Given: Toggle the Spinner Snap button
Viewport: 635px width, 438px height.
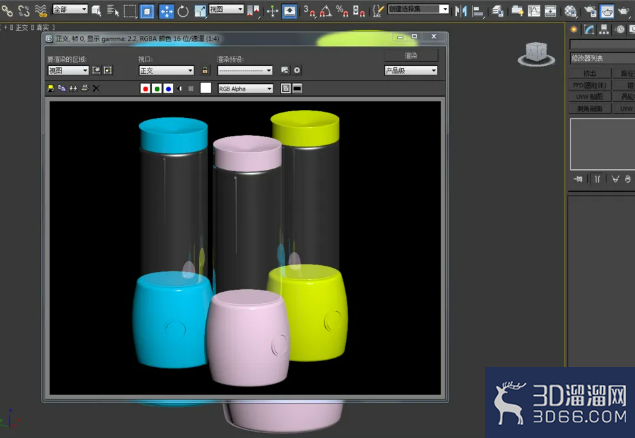Looking at the screenshot, I should click(x=359, y=11).
